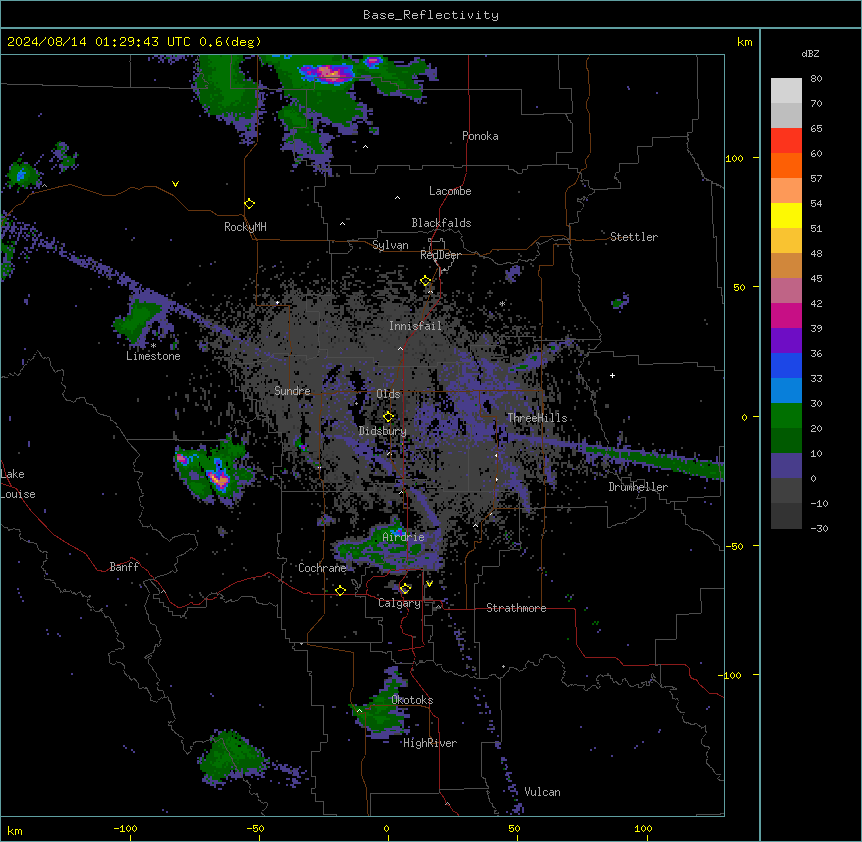Pick the yellow 51-54 dBZ legend swatch
Viewport: 862px width, 842px height.
[786, 215]
